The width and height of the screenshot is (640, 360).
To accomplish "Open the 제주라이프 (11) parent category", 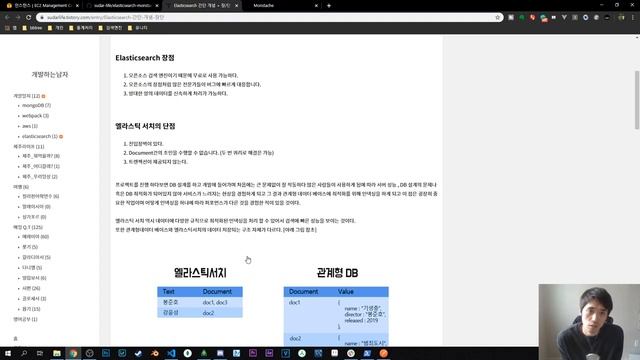I will (x=29, y=146).
